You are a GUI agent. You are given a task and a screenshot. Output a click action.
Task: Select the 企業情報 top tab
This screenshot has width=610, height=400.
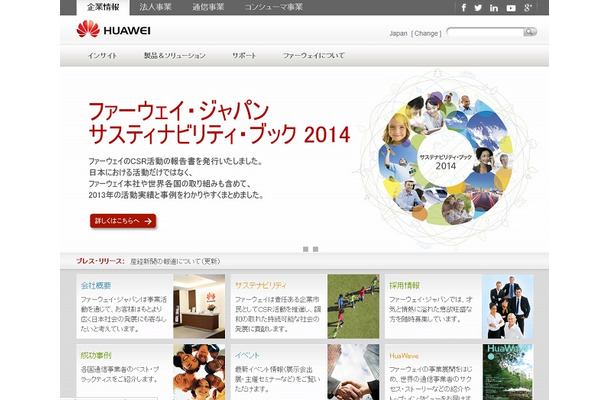coord(103,7)
